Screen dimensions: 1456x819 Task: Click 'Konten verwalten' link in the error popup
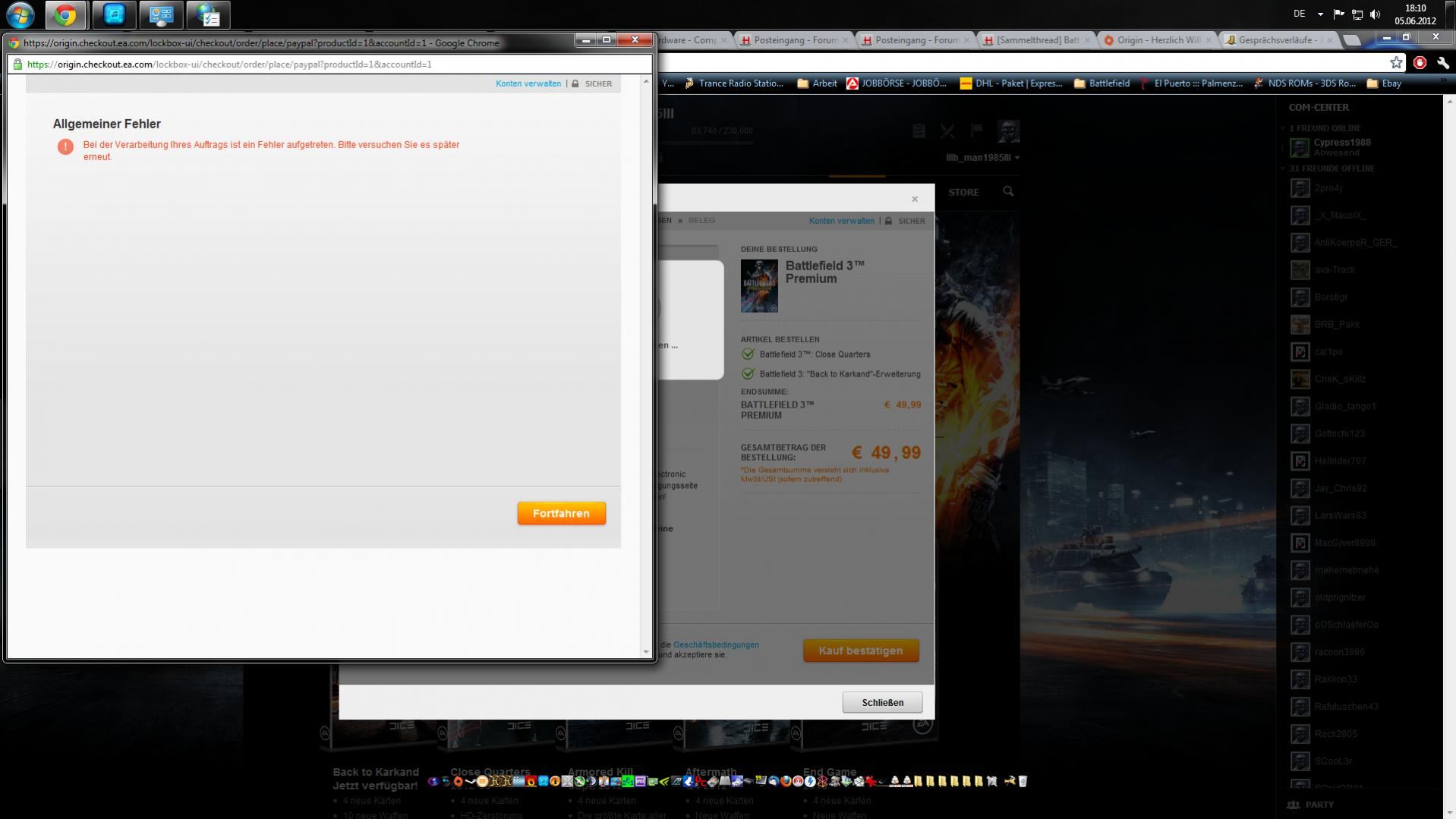[528, 83]
